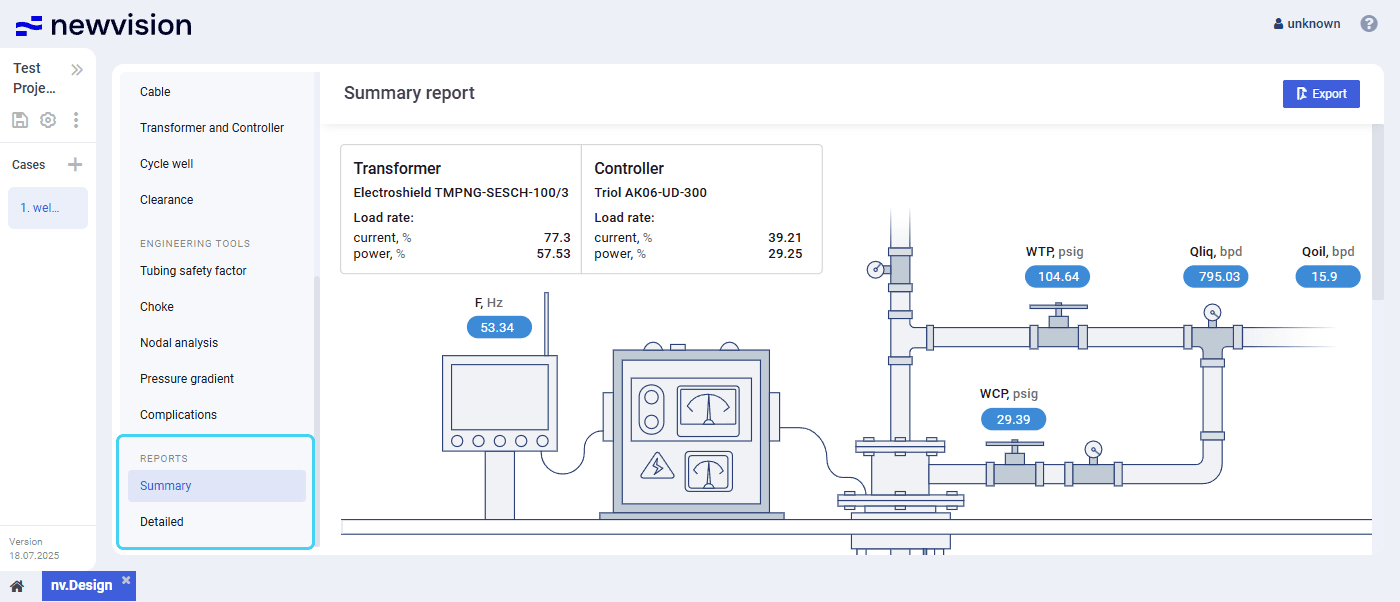1400x602 pixels.
Task: Go to home via house icon
Action: (17, 586)
